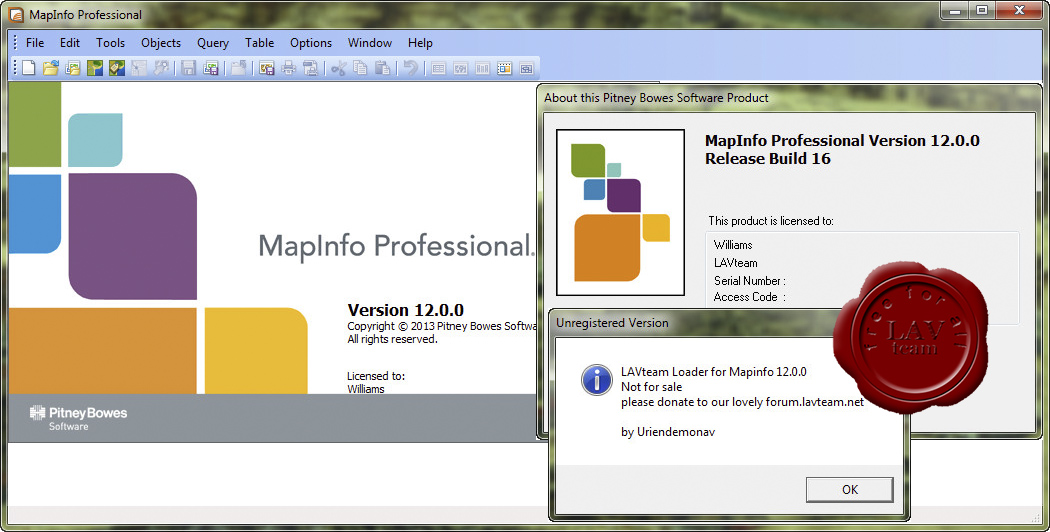
Task: Click the Save floppy disk icon
Action: tap(189, 68)
